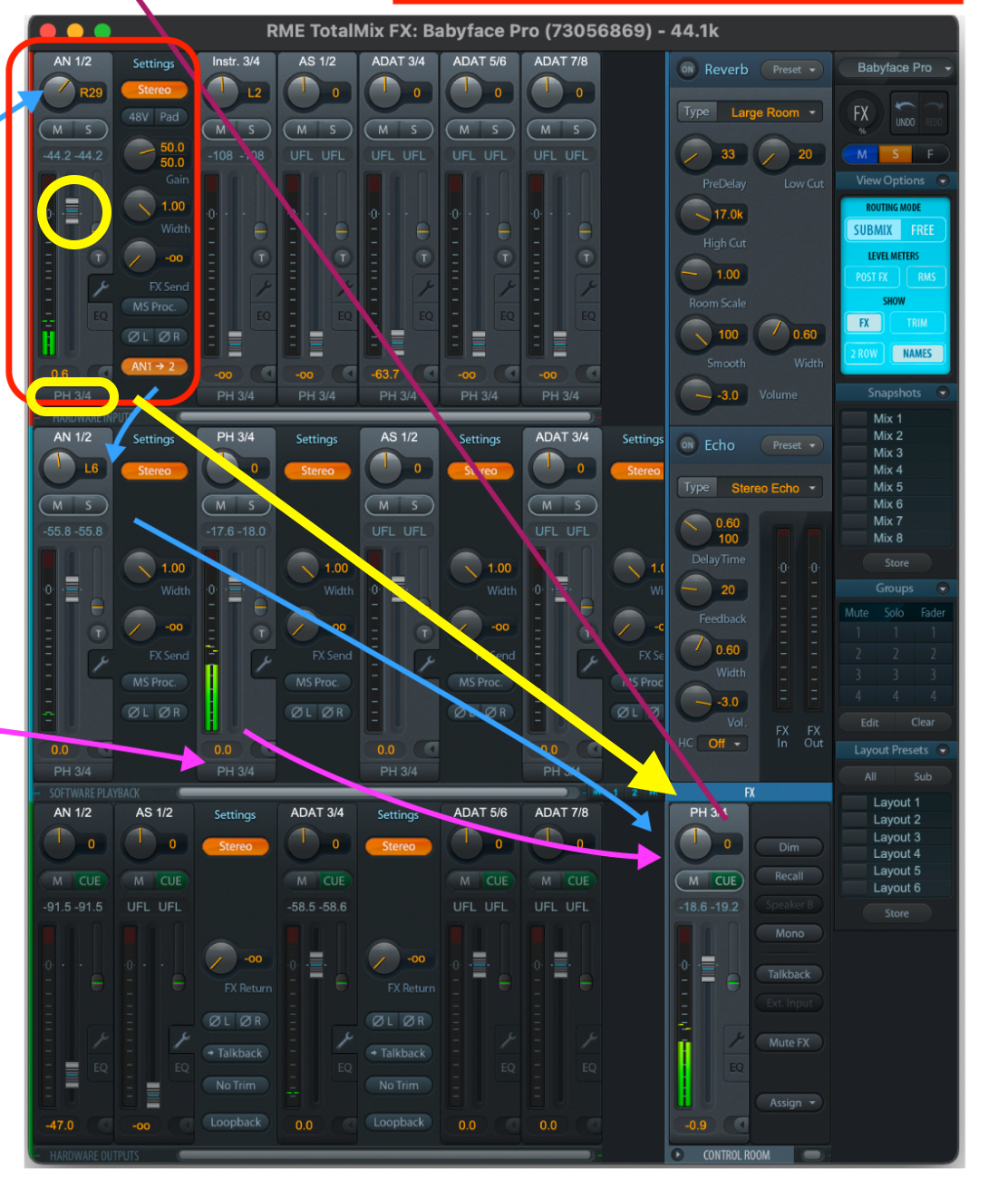Select Layout 6 preset
1008x1188 pixels.
(x=896, y=888)
